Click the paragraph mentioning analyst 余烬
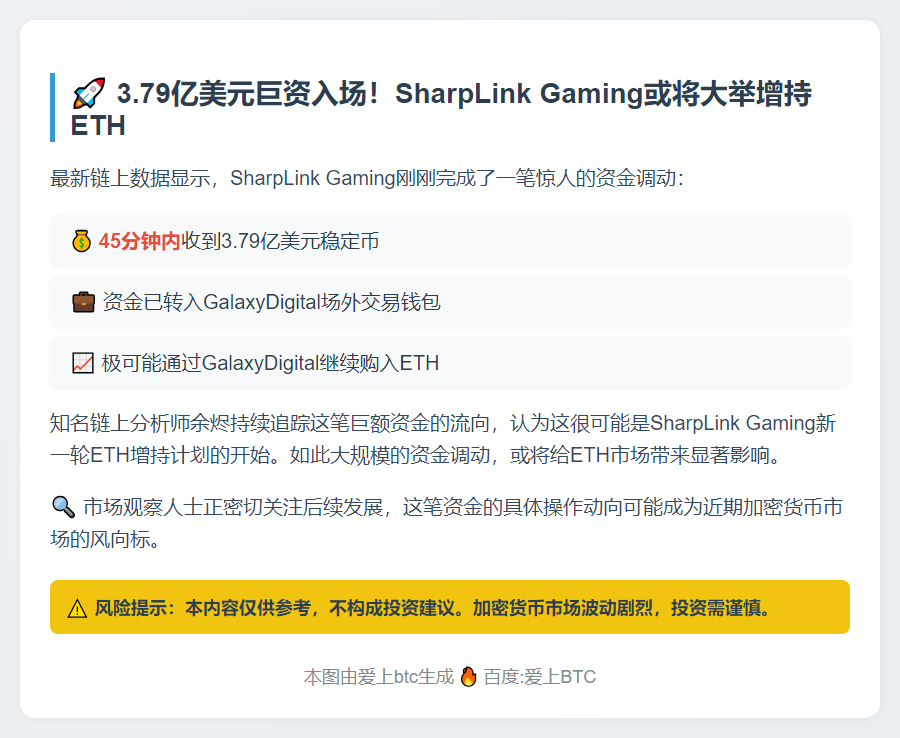Image resolution: width=900 pixels, height=738 pixels. [x=449, y=439]
